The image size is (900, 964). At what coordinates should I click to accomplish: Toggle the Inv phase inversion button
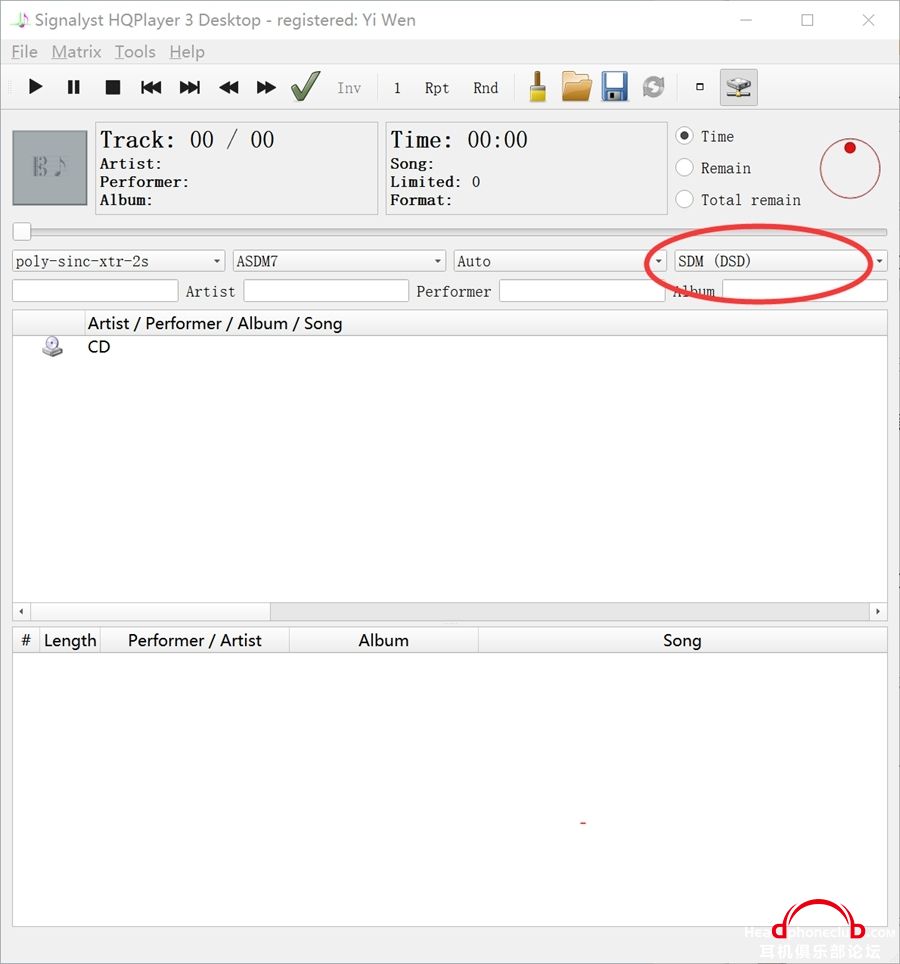(349, 88)
